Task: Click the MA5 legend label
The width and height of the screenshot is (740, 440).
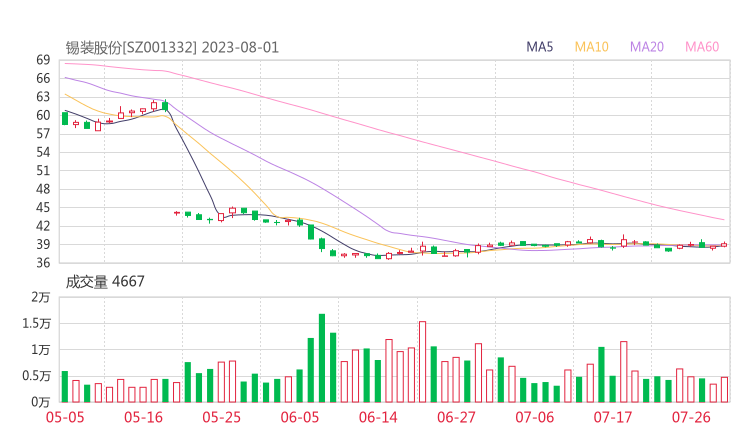Action: tap(539, 47)
